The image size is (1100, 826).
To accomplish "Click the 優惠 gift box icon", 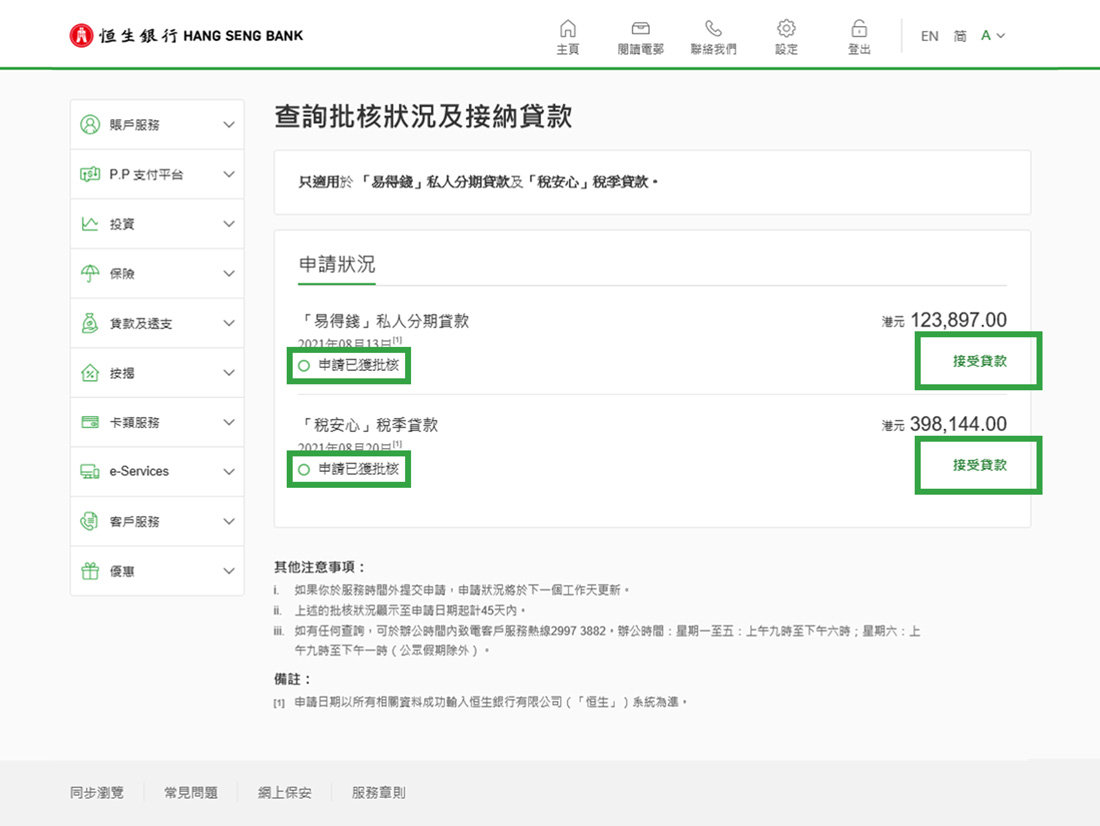I will [90, 571].
